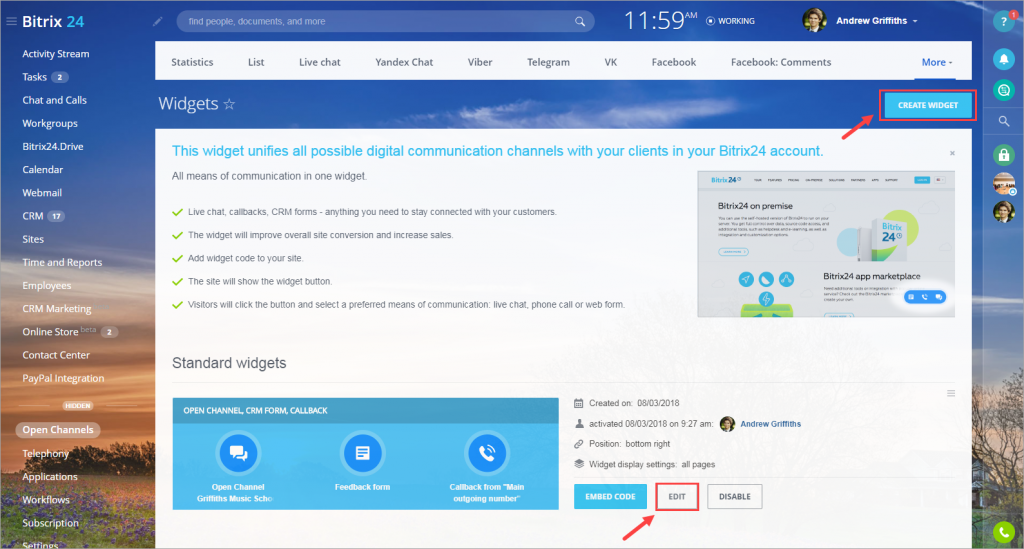Open Andrew Griffiths profile link

[x=770, y=424]
